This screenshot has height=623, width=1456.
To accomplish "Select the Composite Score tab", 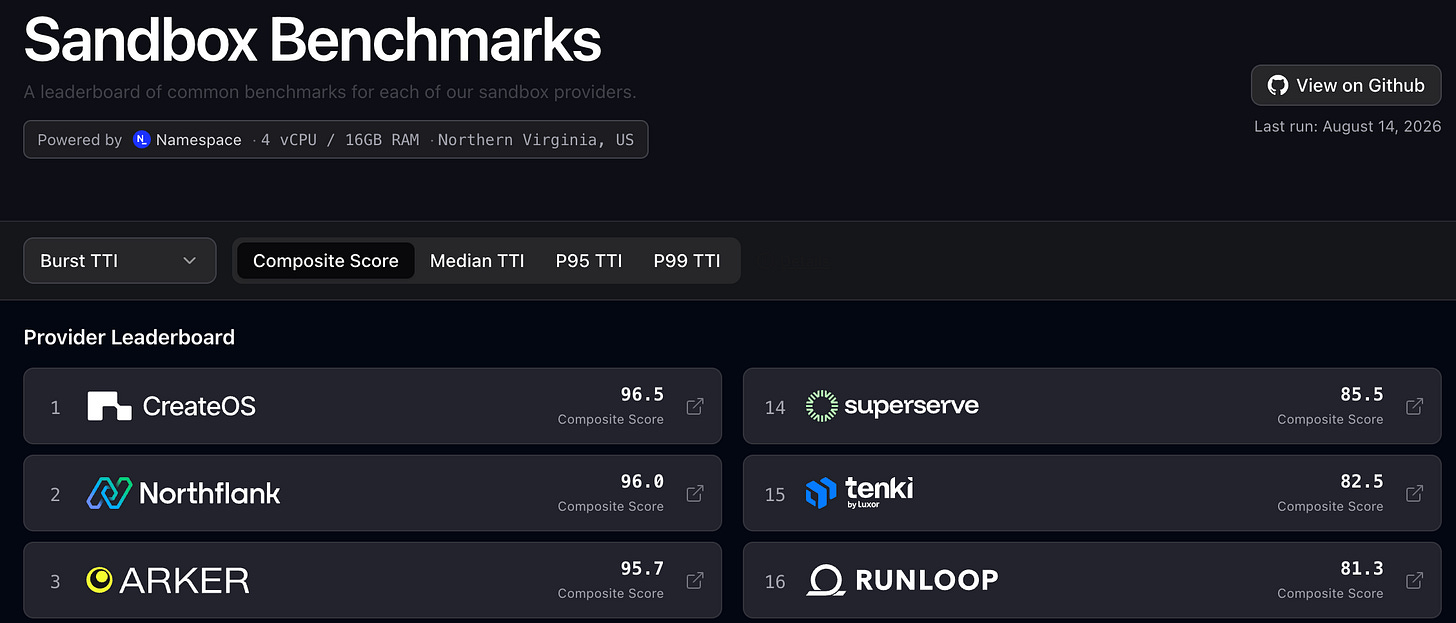I will point(326,261).
